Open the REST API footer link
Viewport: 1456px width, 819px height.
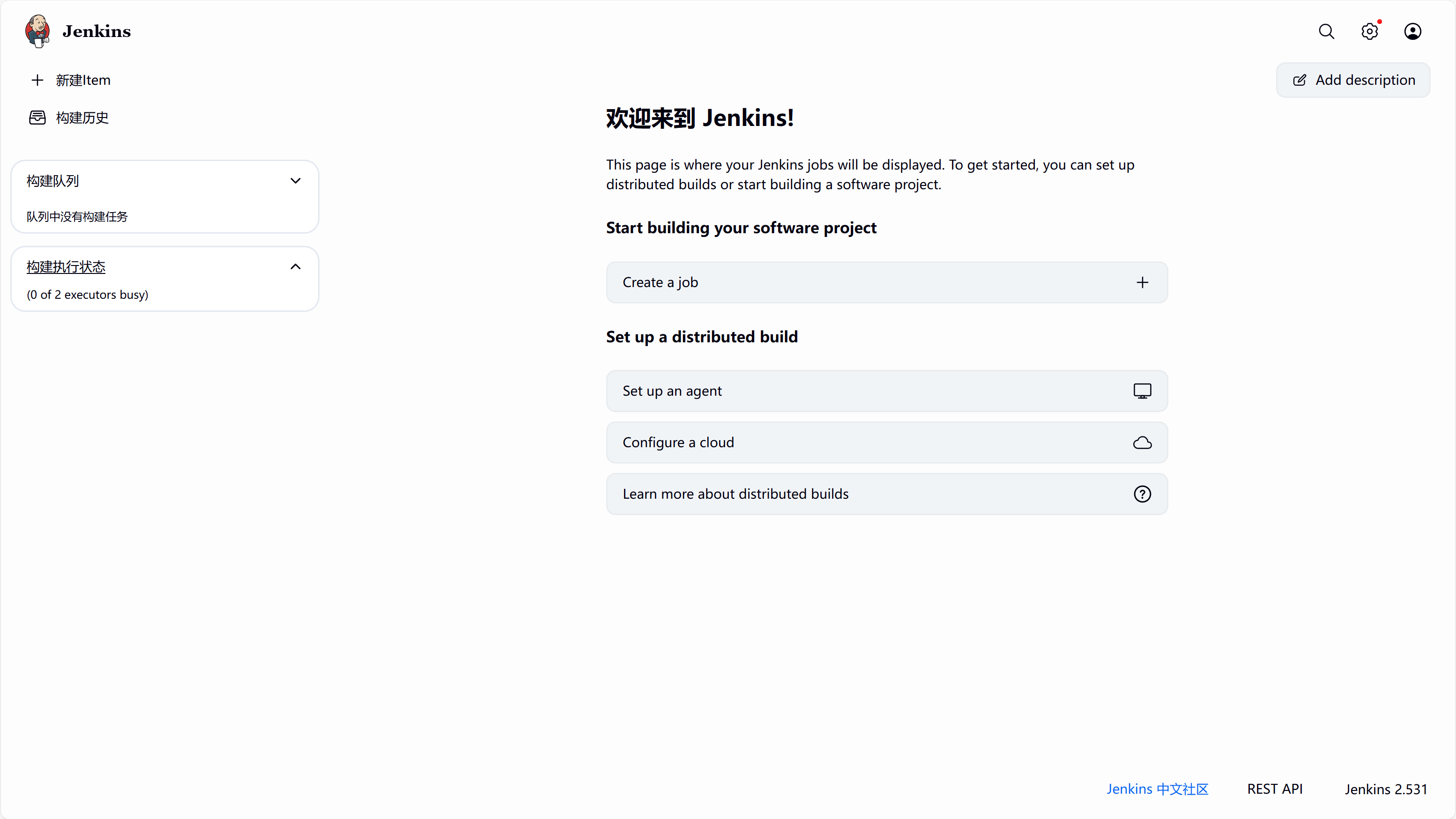(1275, 789)
